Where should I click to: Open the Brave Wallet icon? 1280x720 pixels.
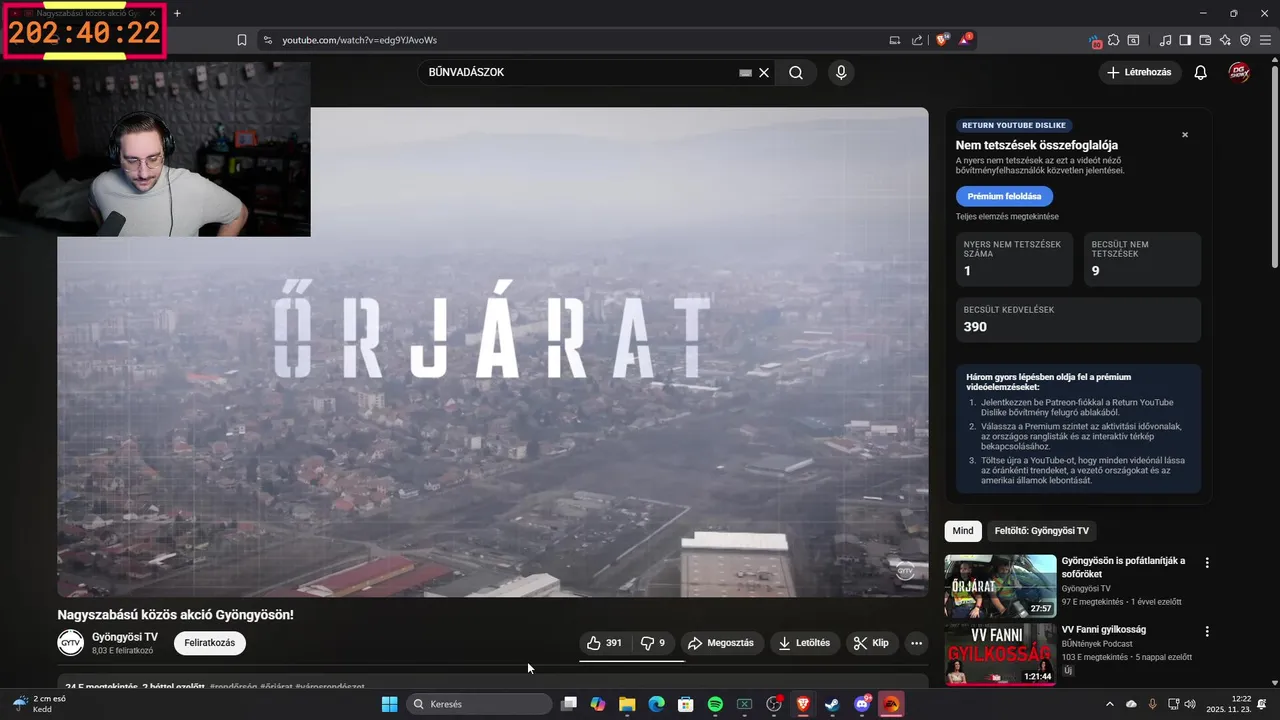1205,40
